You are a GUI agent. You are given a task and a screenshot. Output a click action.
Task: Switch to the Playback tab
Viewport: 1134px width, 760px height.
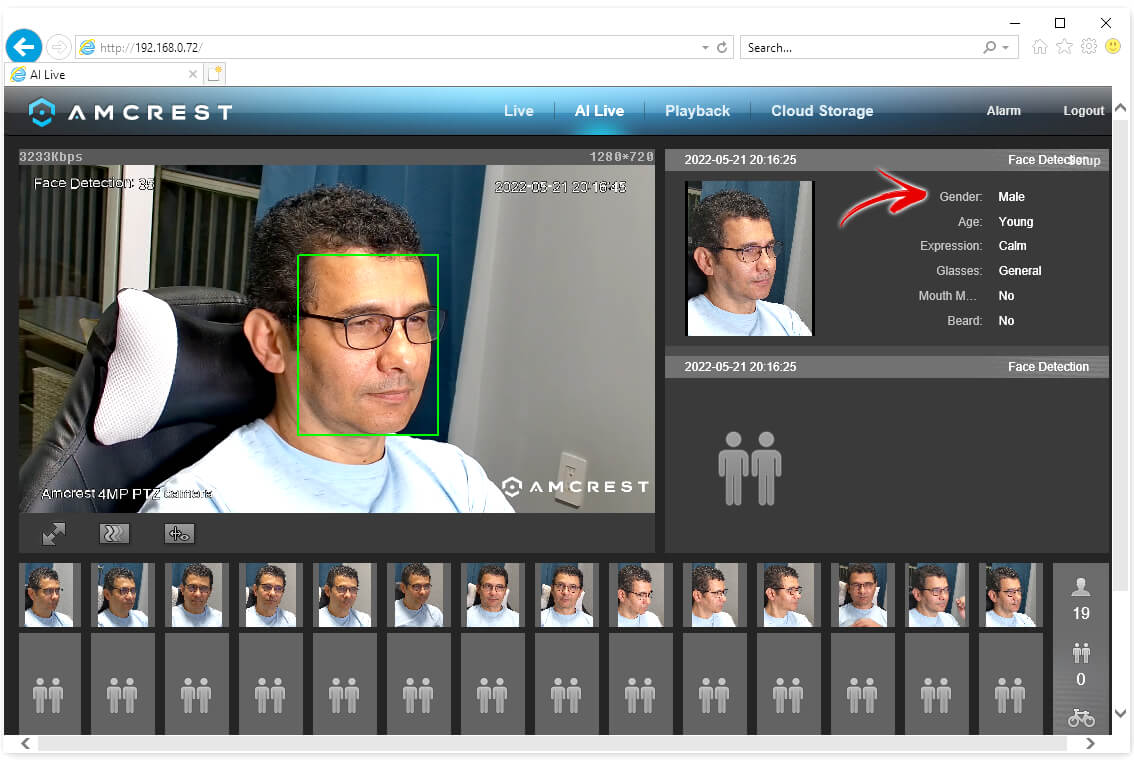pyautogui.click(x=697, y=111)
